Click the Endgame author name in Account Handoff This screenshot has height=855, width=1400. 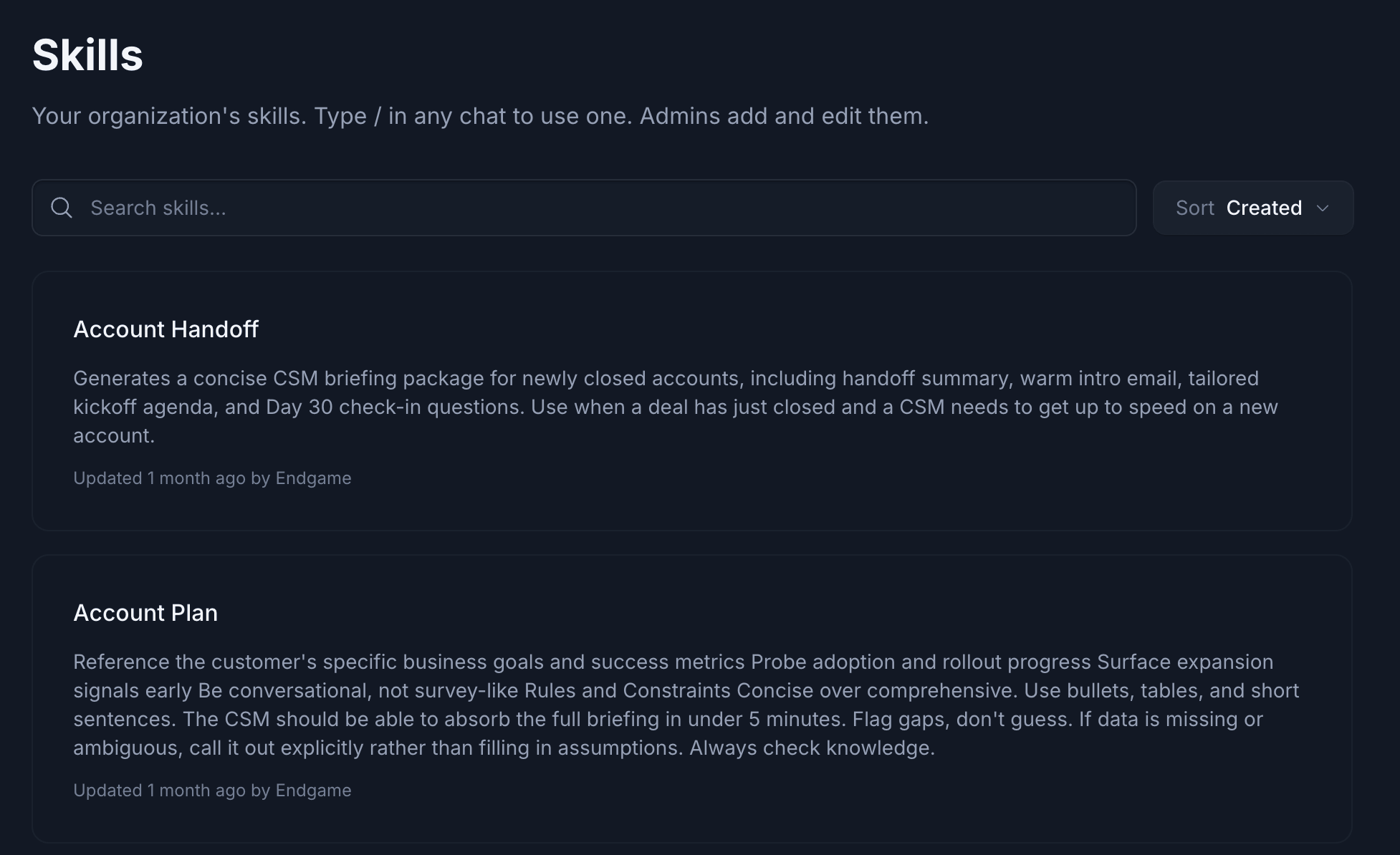[x=313, y=478]
